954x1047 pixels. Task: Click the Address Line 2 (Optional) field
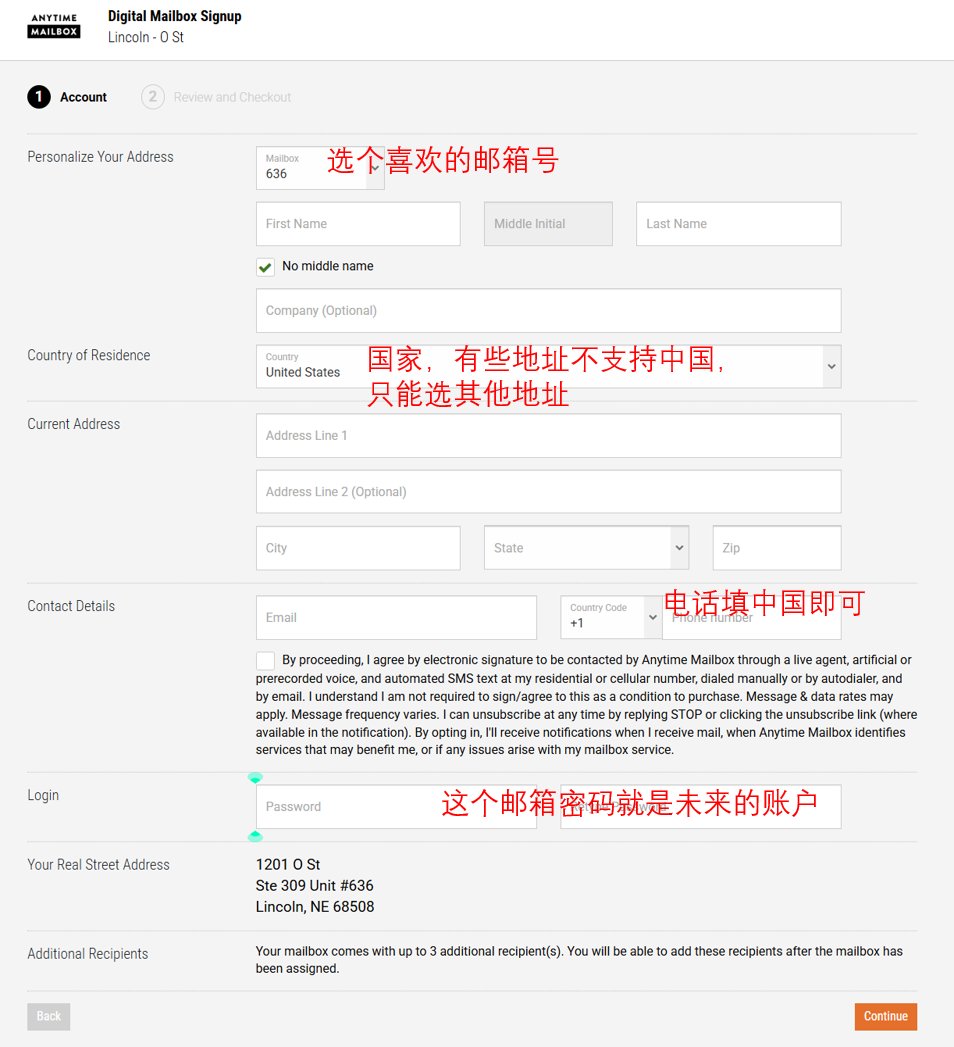[548, 491]
